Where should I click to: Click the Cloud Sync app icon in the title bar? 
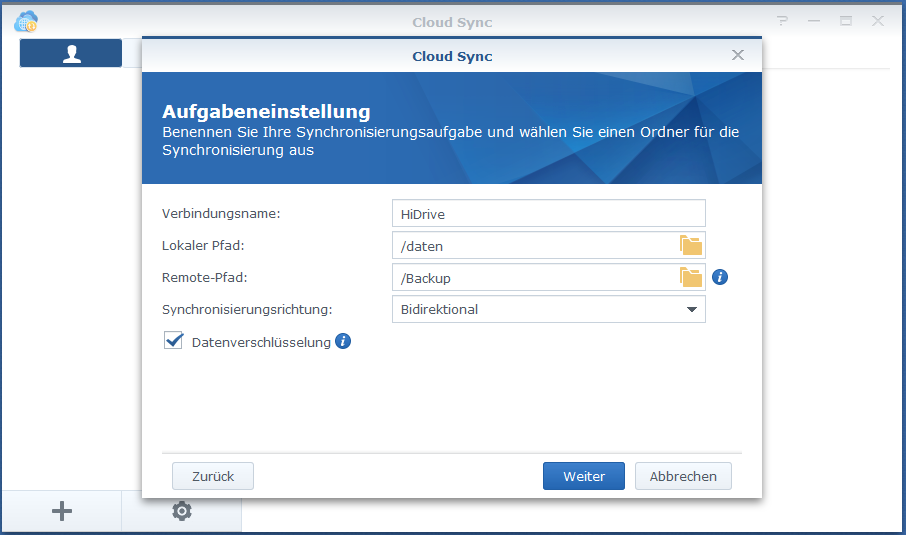[26, 22]
